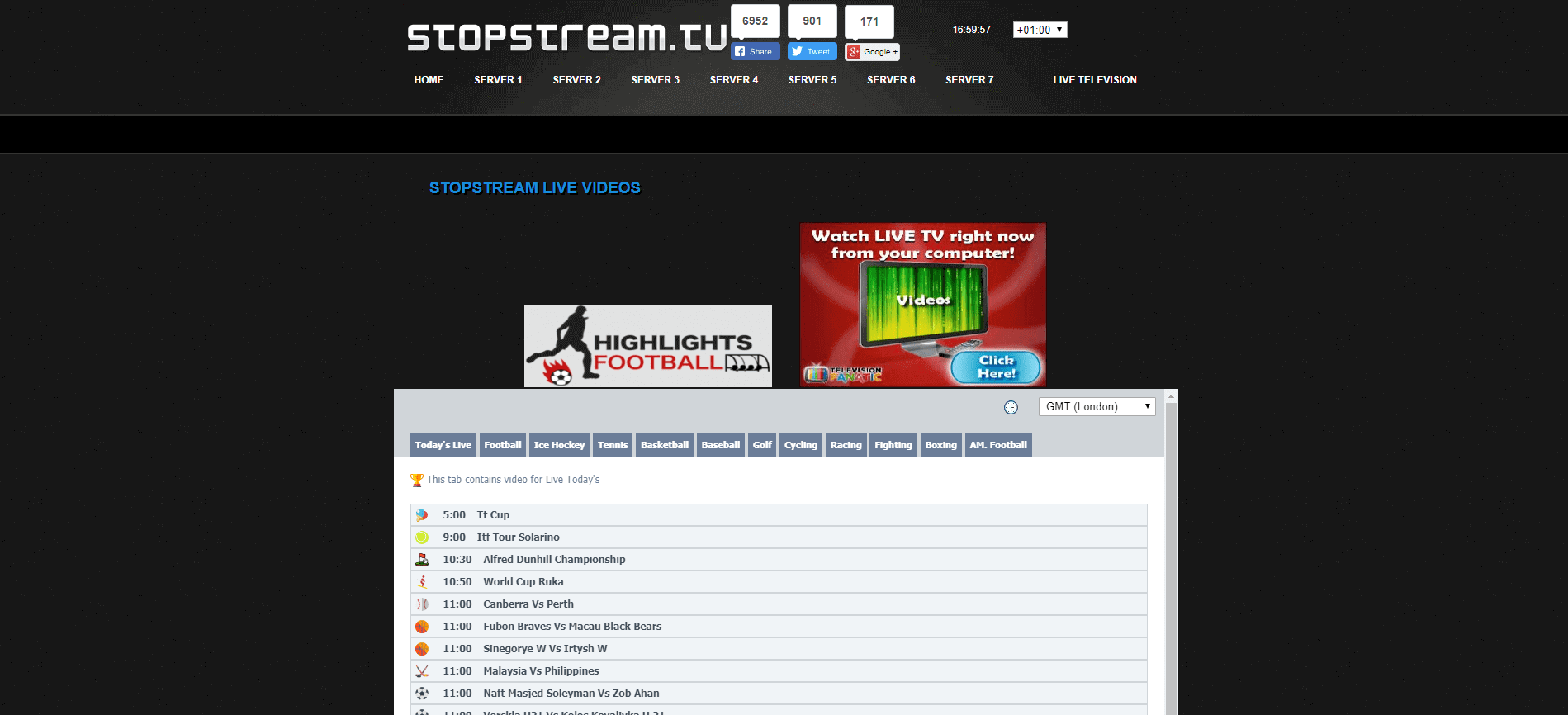
Task: Switch to the Football tab
Action: click(x=503, y=445)
